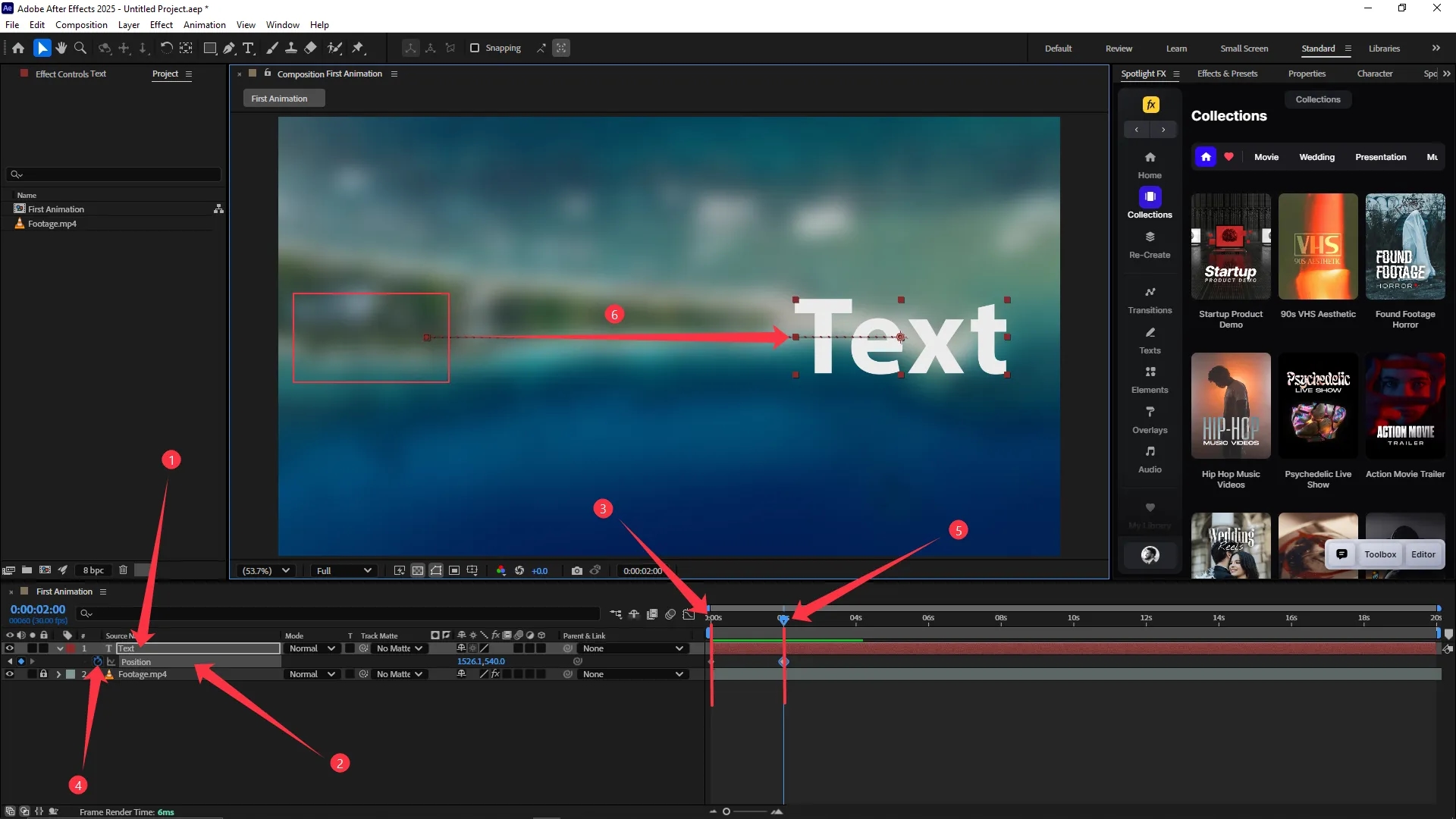
Task: Click the Spotlight FX logo icon
Action: click(1150, 105)
